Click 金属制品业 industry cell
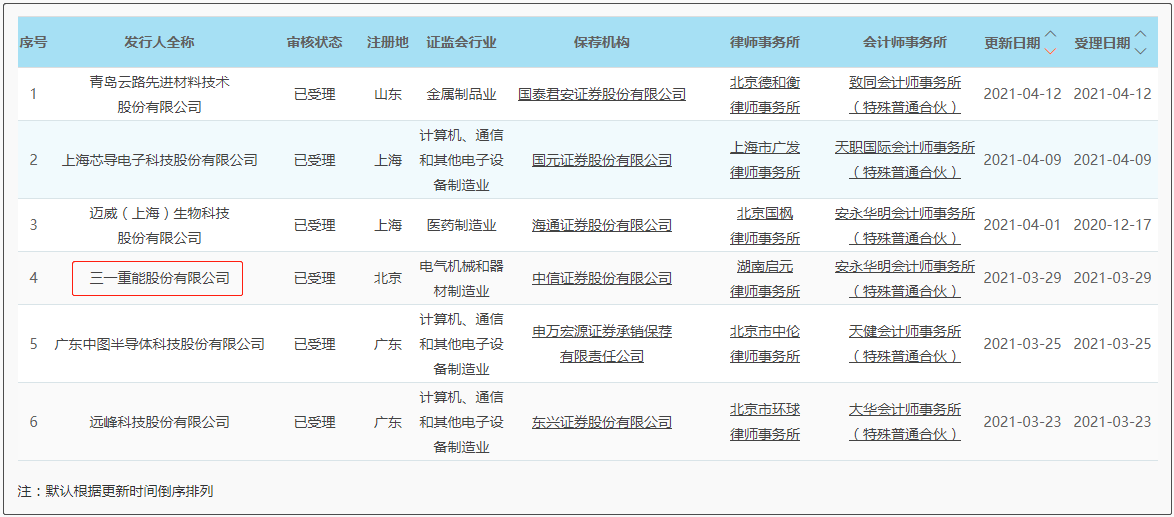Viewport: 1174px width, 517px height. click(x=461, y=94)
